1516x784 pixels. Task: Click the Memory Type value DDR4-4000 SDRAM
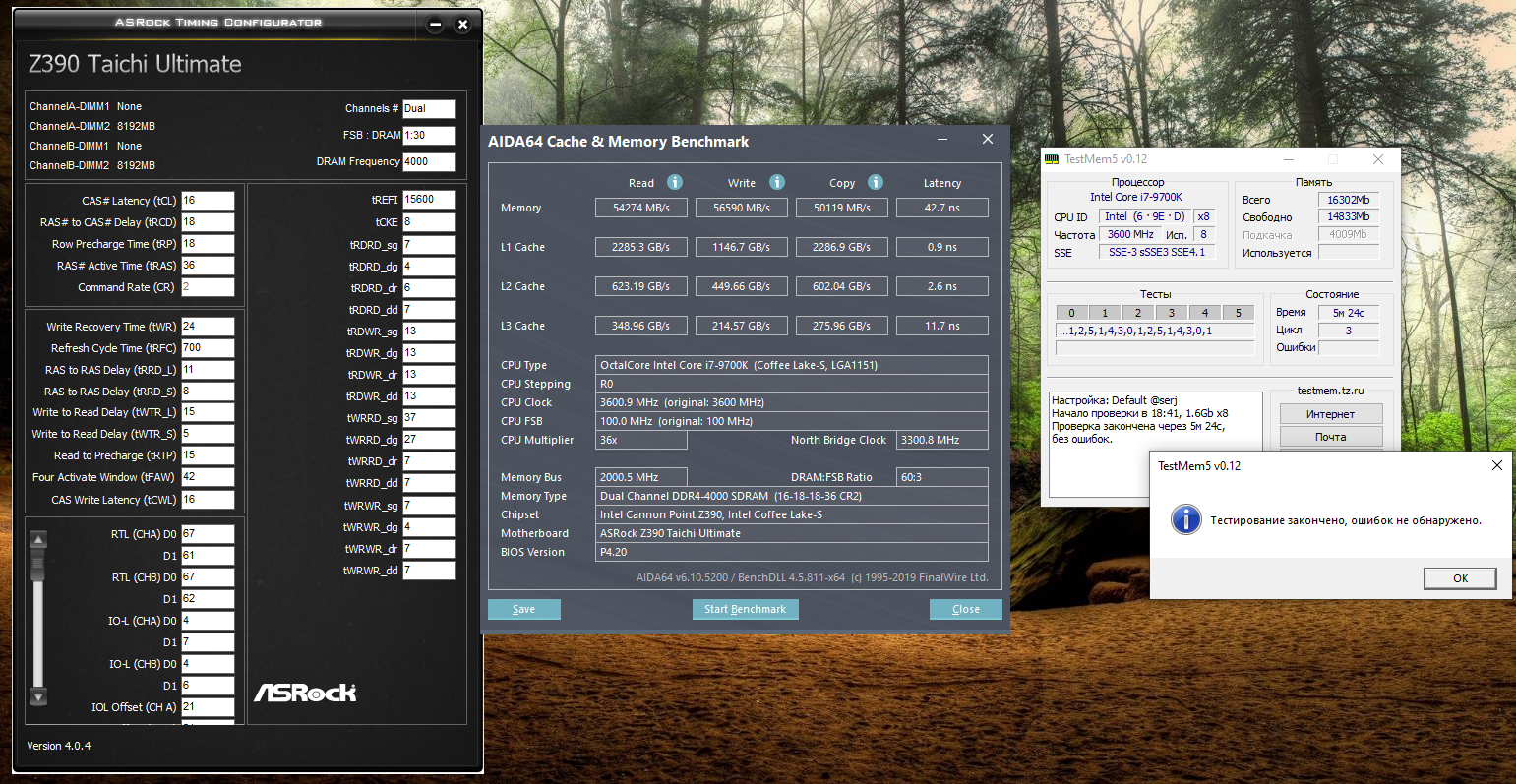point(792,496)
